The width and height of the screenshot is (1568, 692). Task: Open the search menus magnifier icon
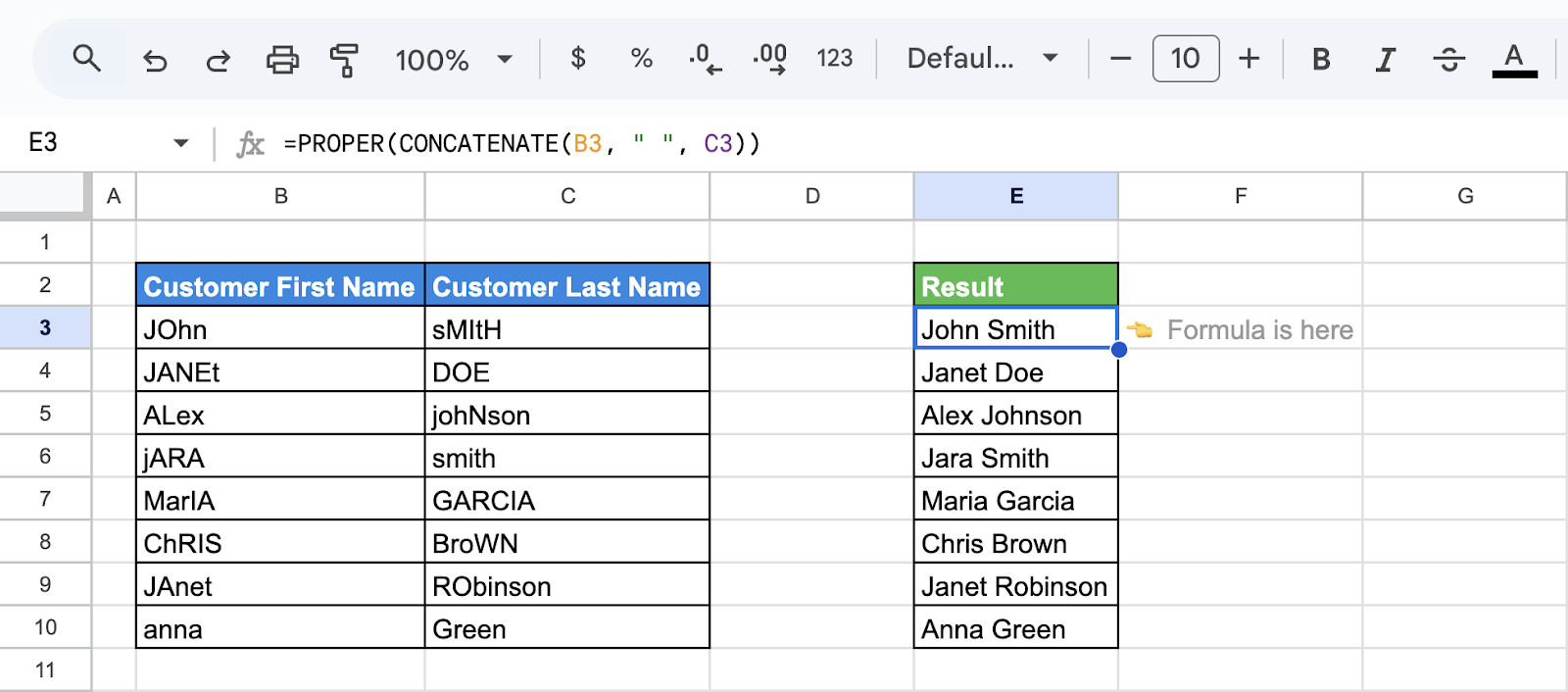click(x=87, y=59)
